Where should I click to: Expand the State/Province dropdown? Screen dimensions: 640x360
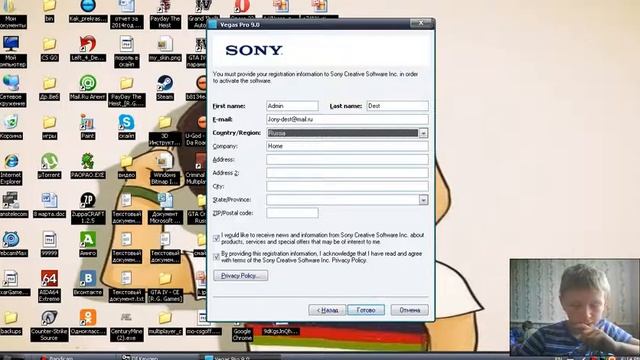click(x=423, y=200)
